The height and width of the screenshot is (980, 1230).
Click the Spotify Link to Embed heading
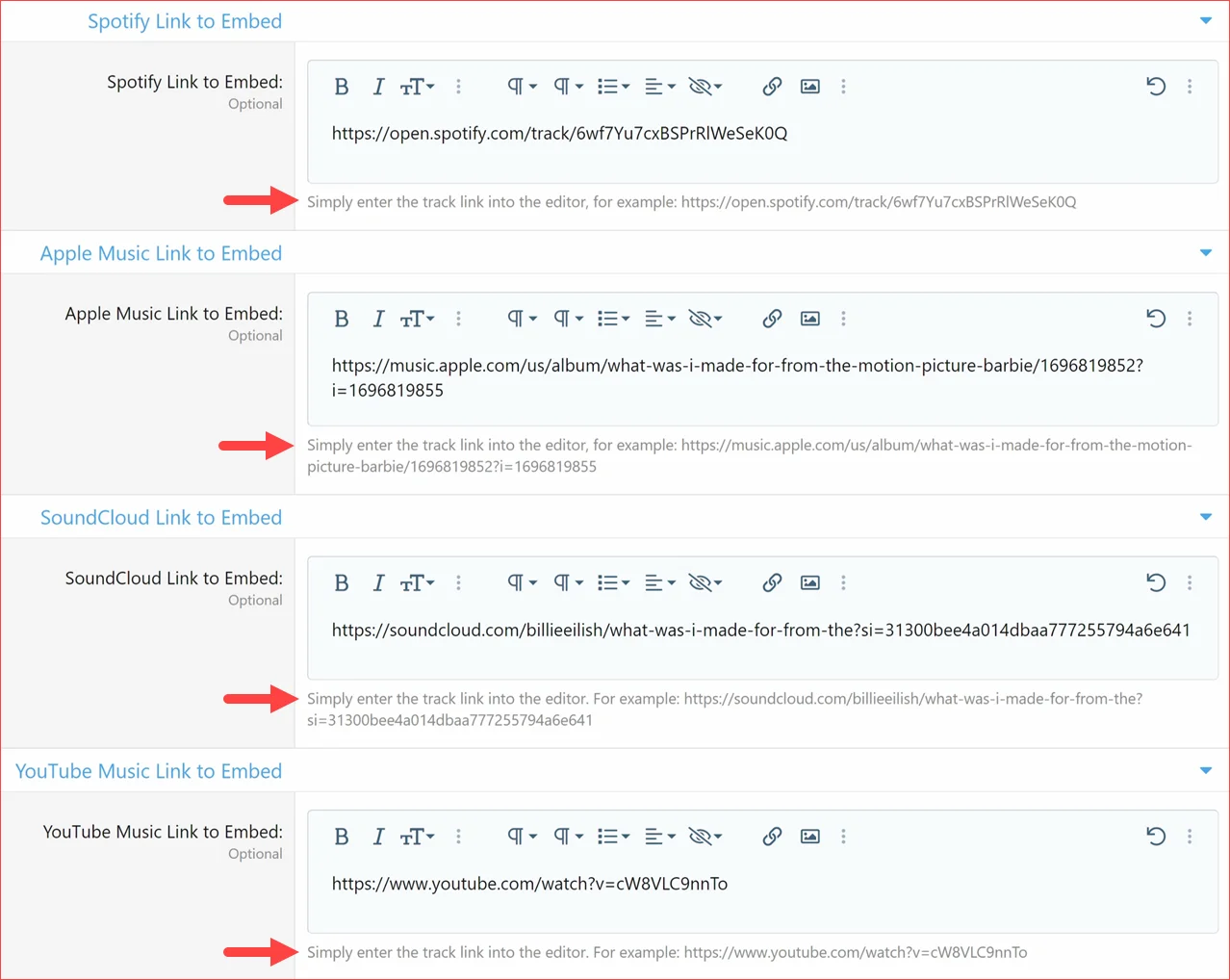[x=185, y=21]
